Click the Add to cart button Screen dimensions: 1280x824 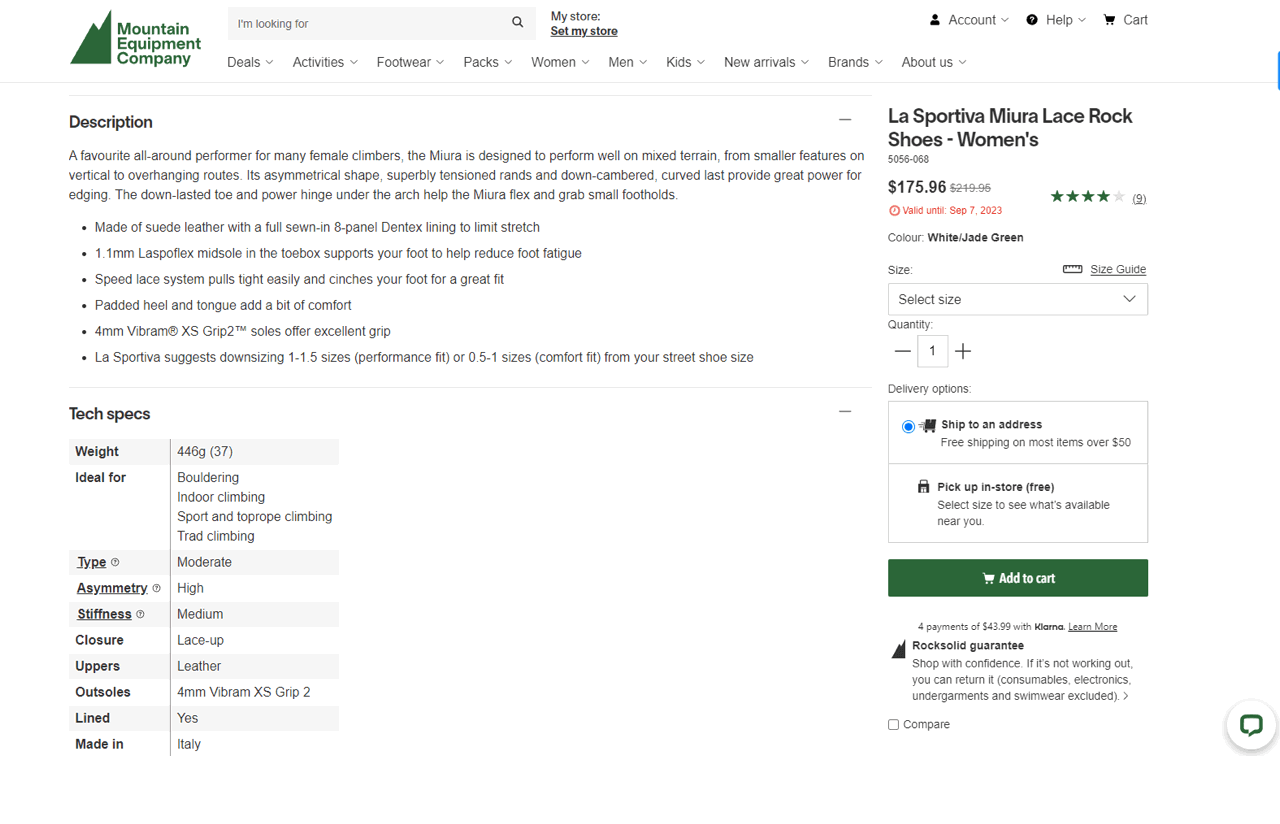[1017, 578]
